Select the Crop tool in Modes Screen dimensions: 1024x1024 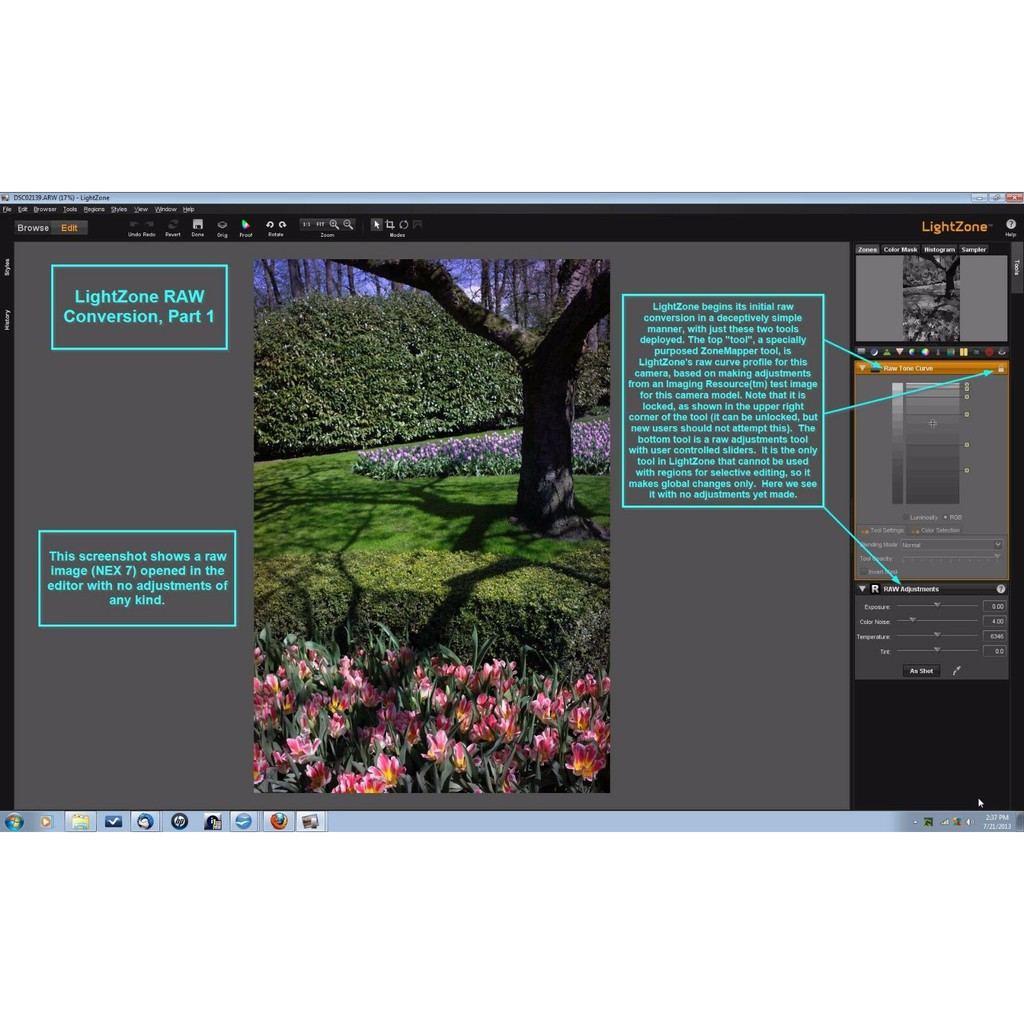pyautogui.click(x=389, y=225)
